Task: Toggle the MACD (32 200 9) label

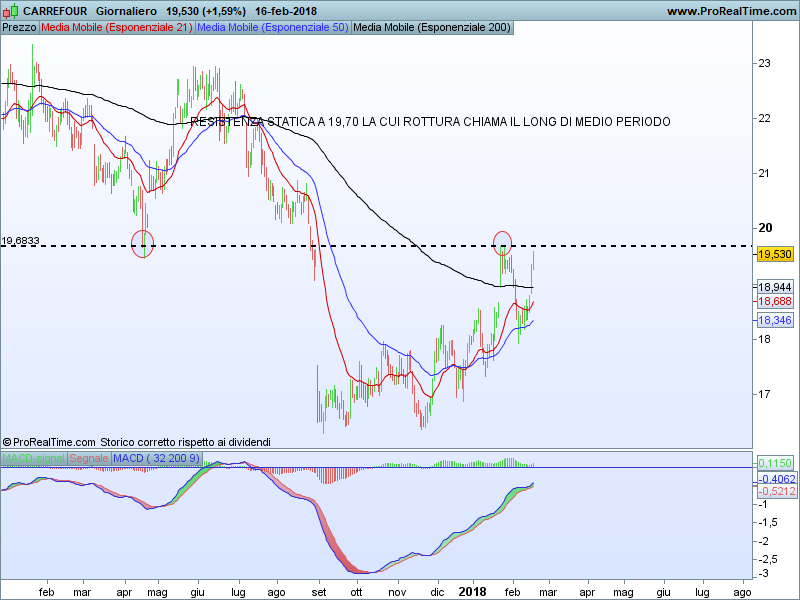Action: tap(156, 458)
